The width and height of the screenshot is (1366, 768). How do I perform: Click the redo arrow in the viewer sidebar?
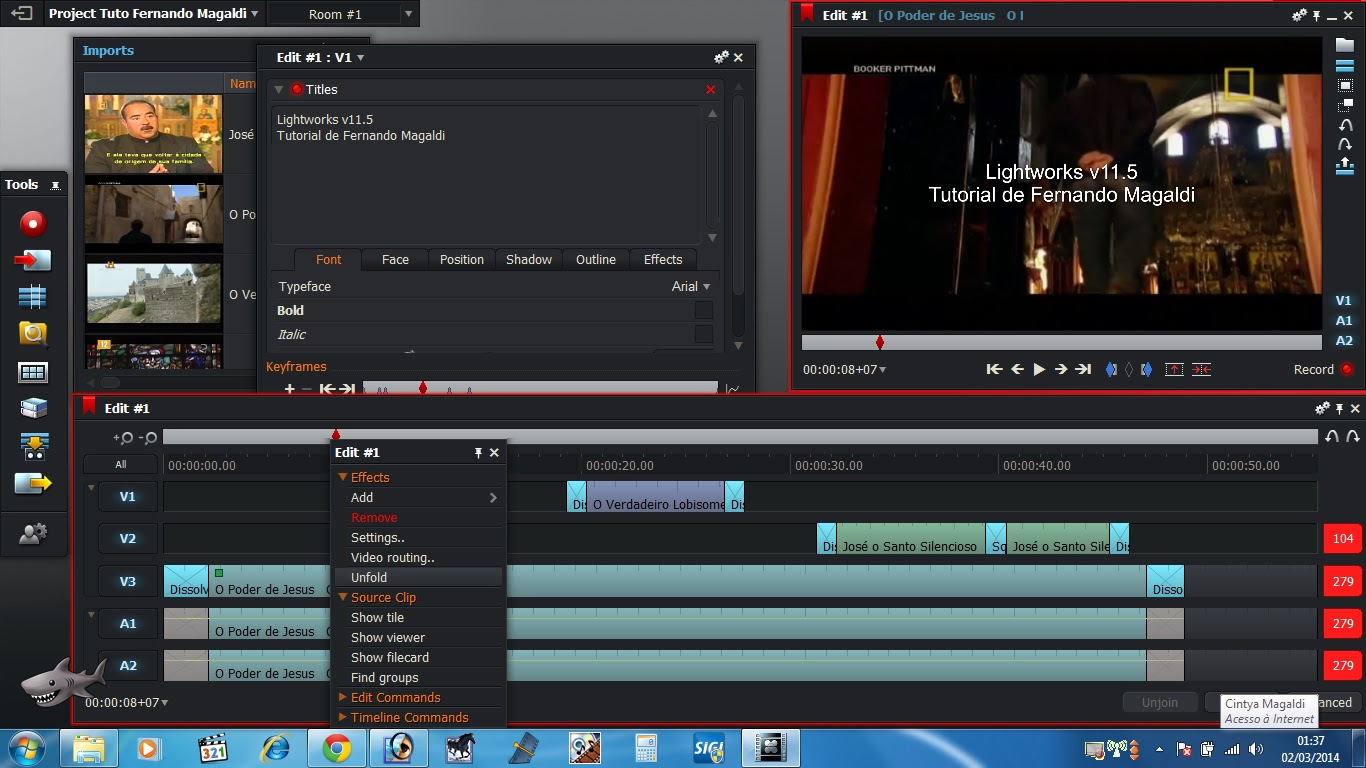[1345, 145]
